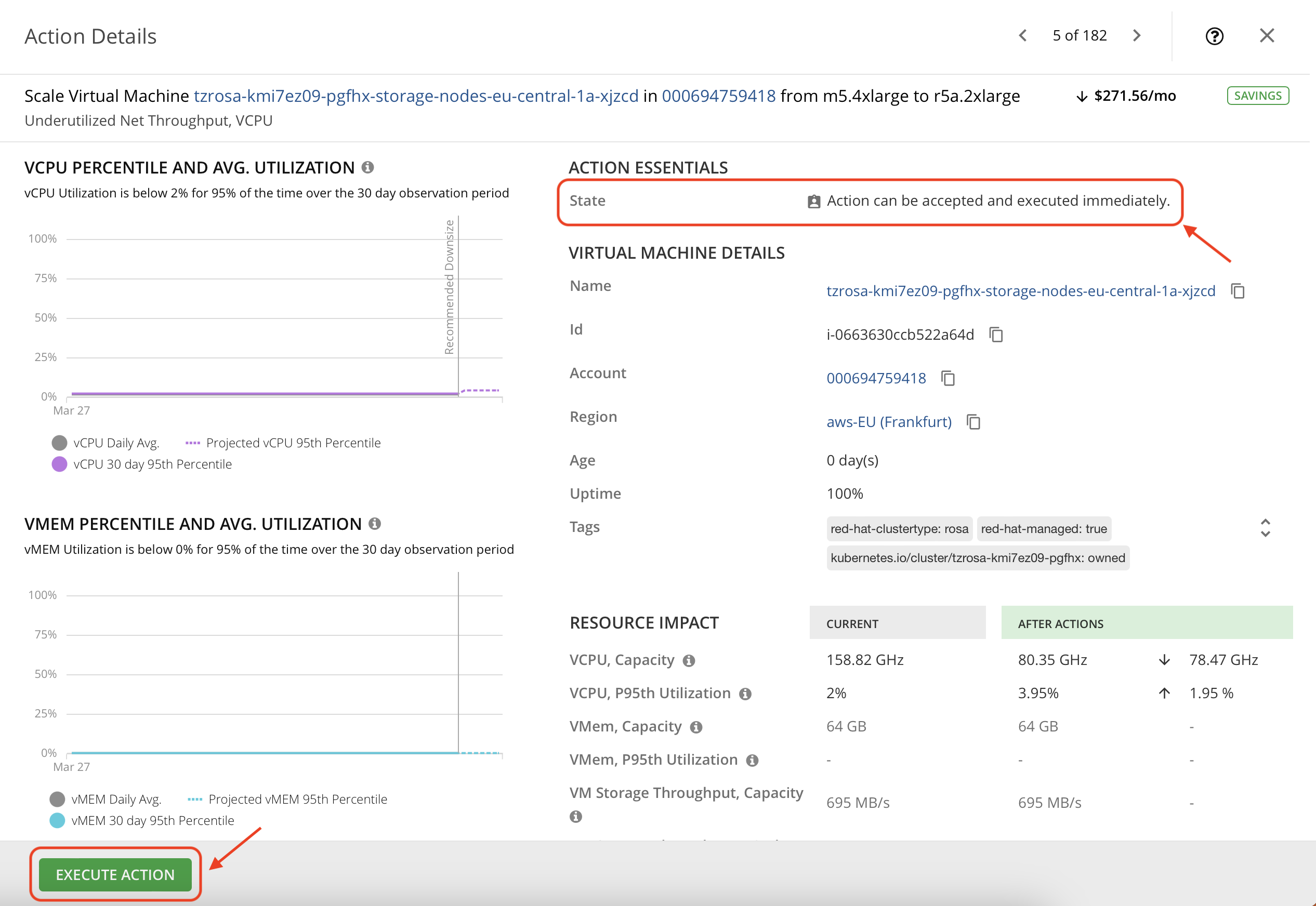Click the 158.82 GHz current value
This screenshot has width=1316, height=906.
point(865,660)
